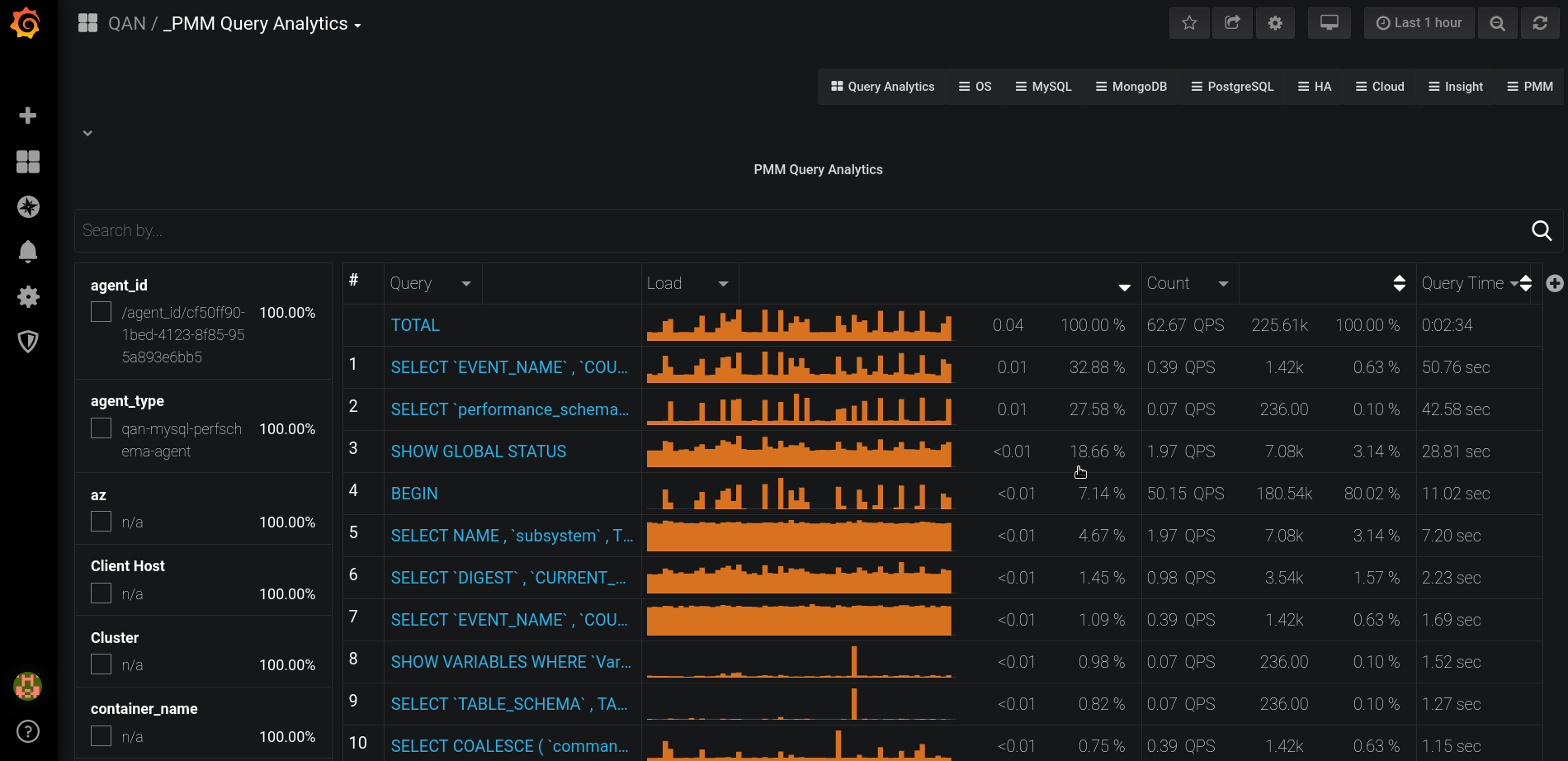Viewport: 1568px width, 761px height.
Task: Switch to the MongoDB menu
Action: coord(1131,87)
